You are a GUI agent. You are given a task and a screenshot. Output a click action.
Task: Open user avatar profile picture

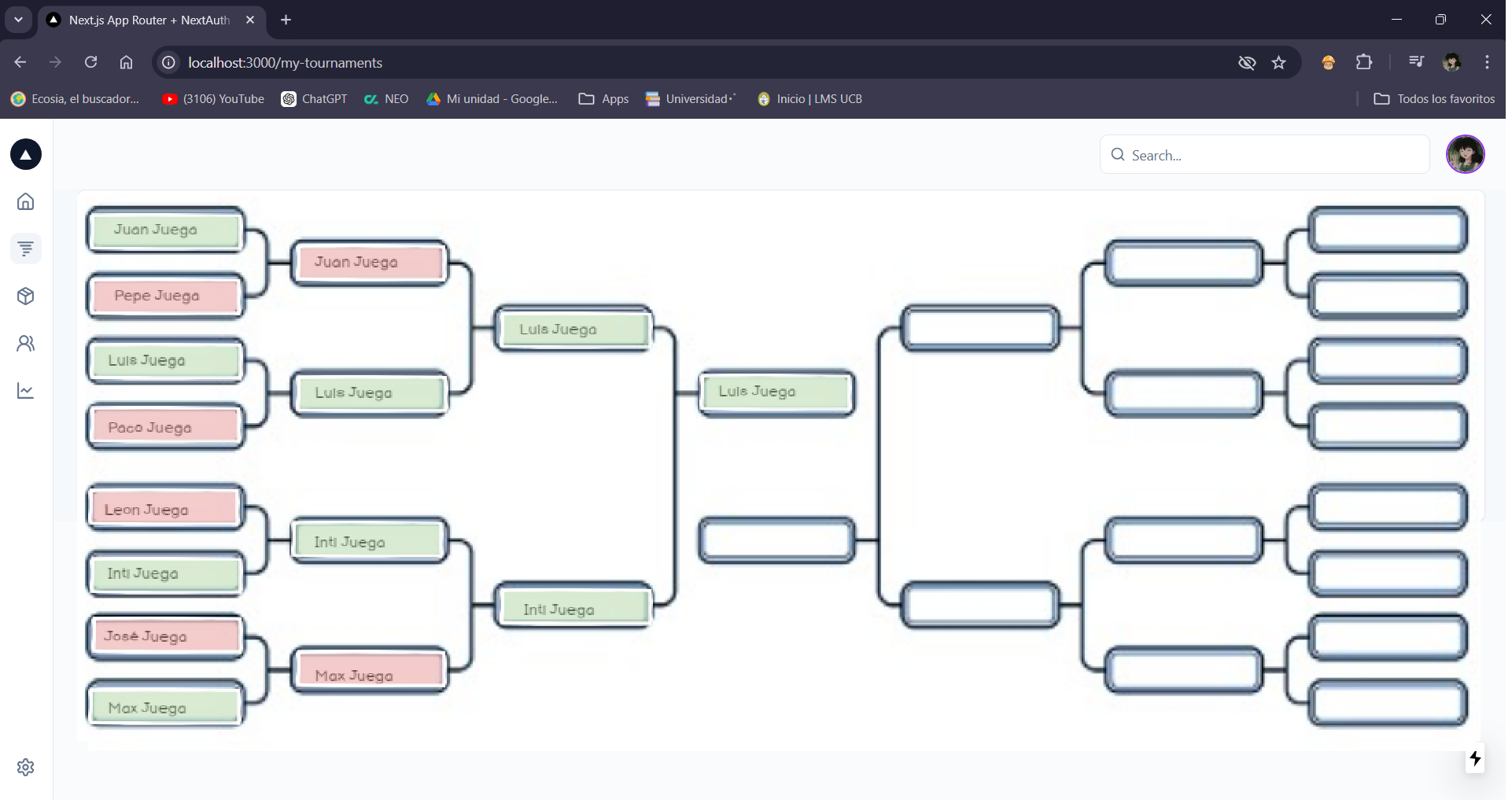[x=1465, y=155]
